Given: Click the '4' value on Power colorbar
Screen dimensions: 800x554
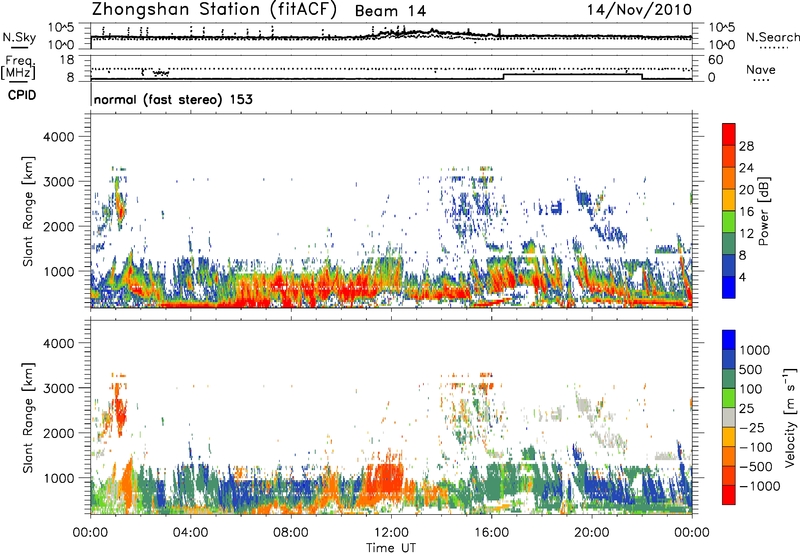Looking at the screenshot, I should (x=742, y=277).
